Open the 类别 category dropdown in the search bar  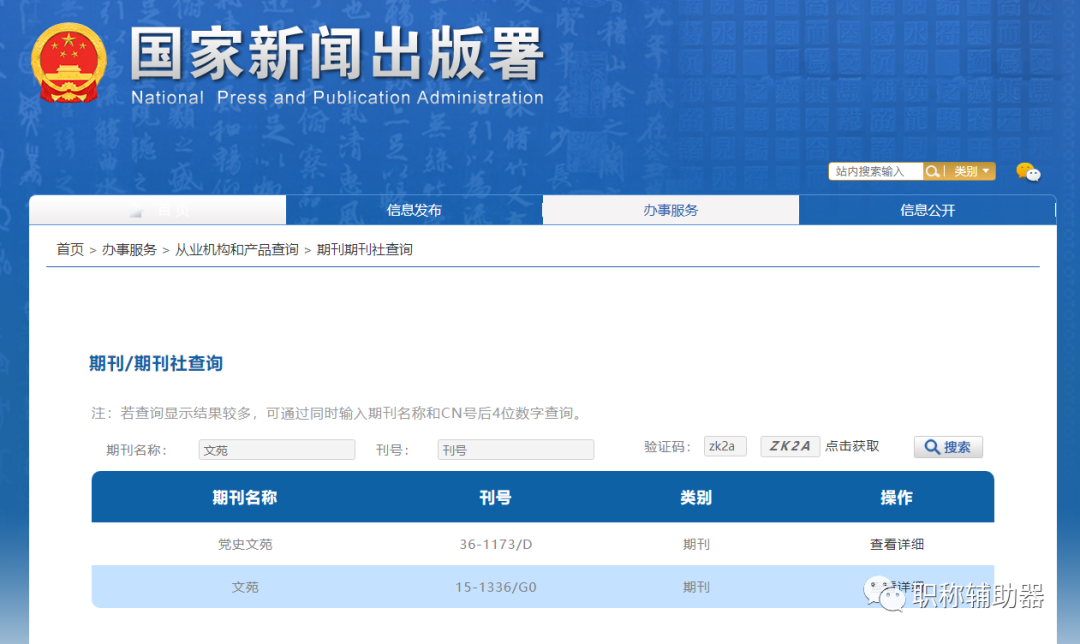[x=966, y=171]
